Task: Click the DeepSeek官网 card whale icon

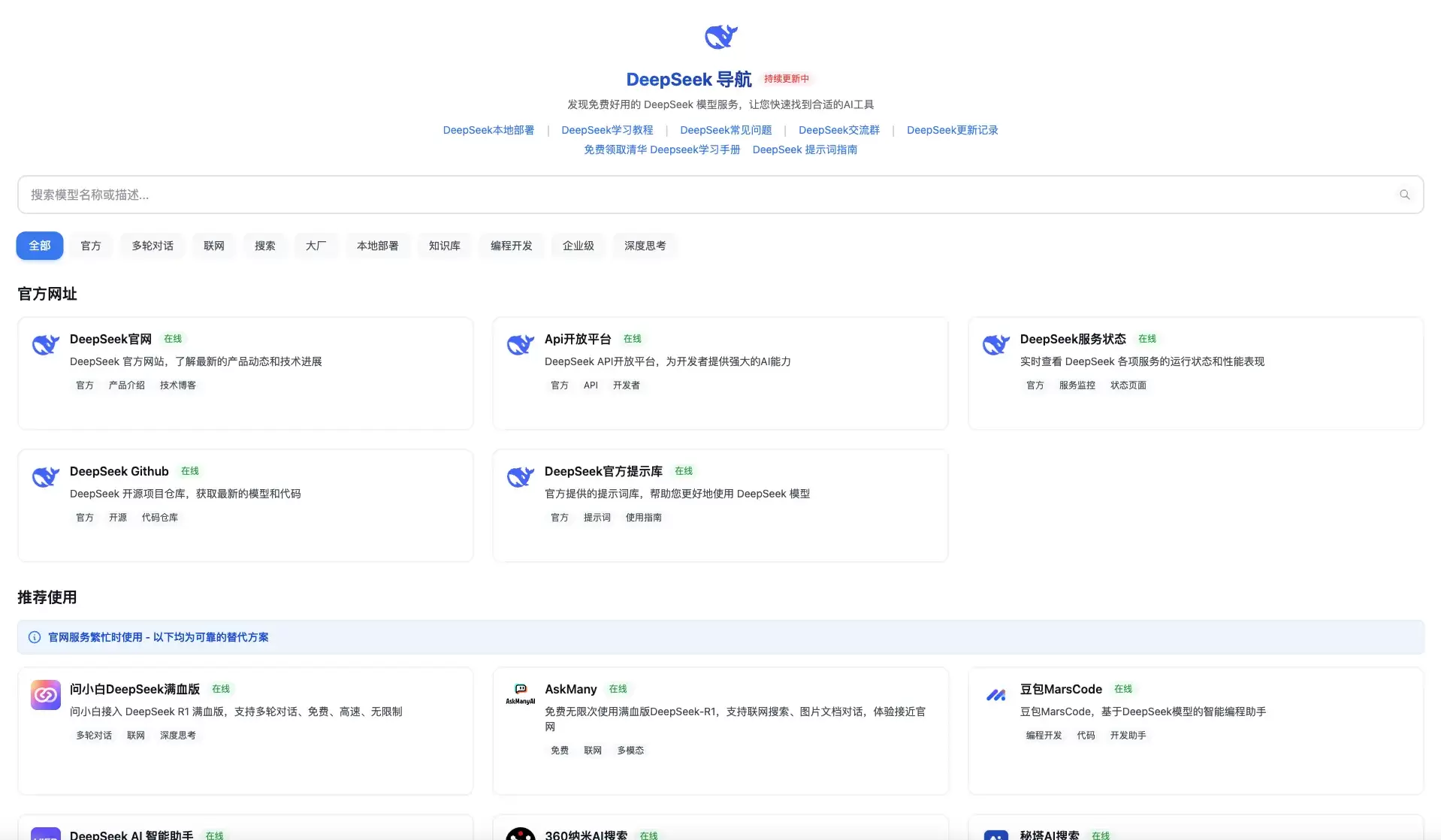Action: click(45, 344)
